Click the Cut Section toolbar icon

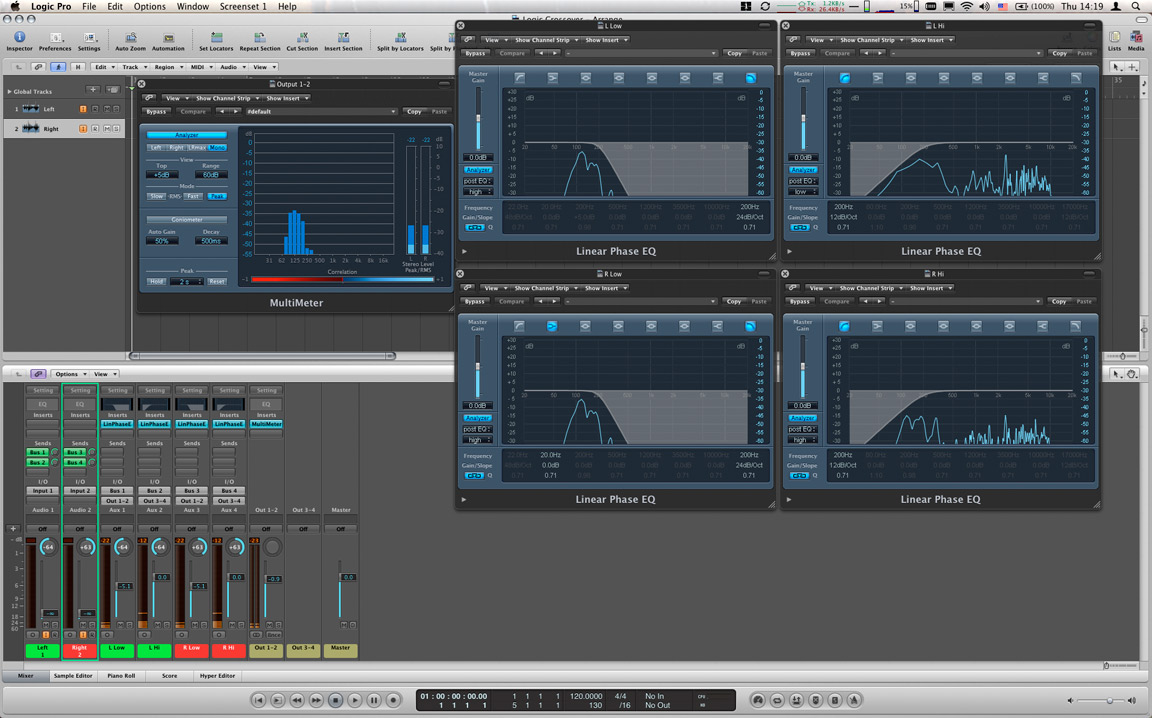tap(302, 41)
